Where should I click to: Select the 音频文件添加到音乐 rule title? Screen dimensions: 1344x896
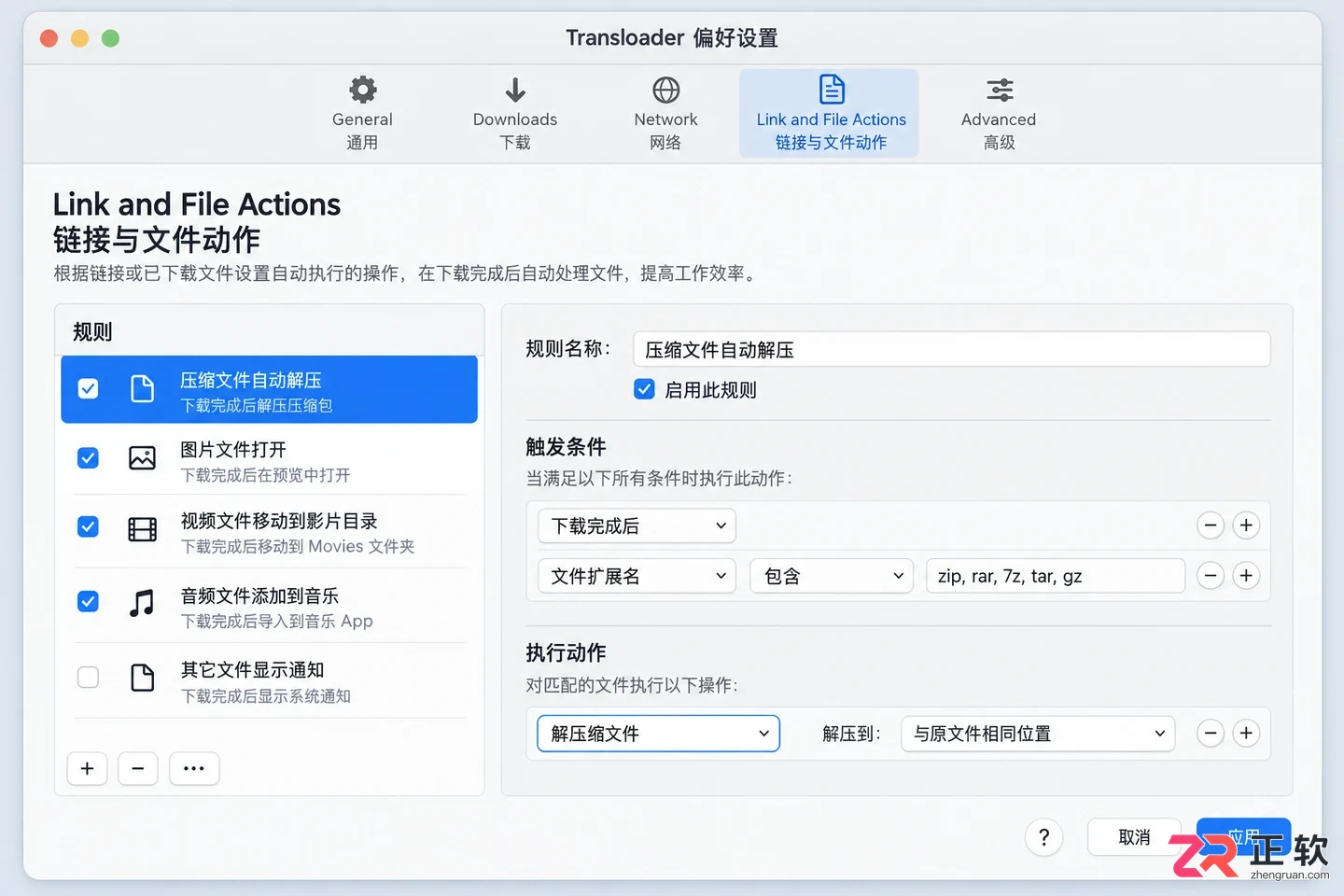pyautogui.click(x=259, y=595)
